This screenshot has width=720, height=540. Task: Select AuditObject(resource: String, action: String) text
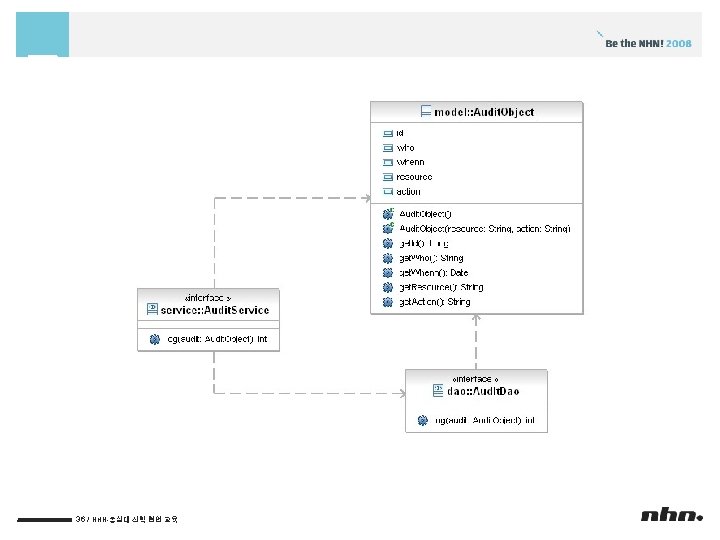click(484, 229)
